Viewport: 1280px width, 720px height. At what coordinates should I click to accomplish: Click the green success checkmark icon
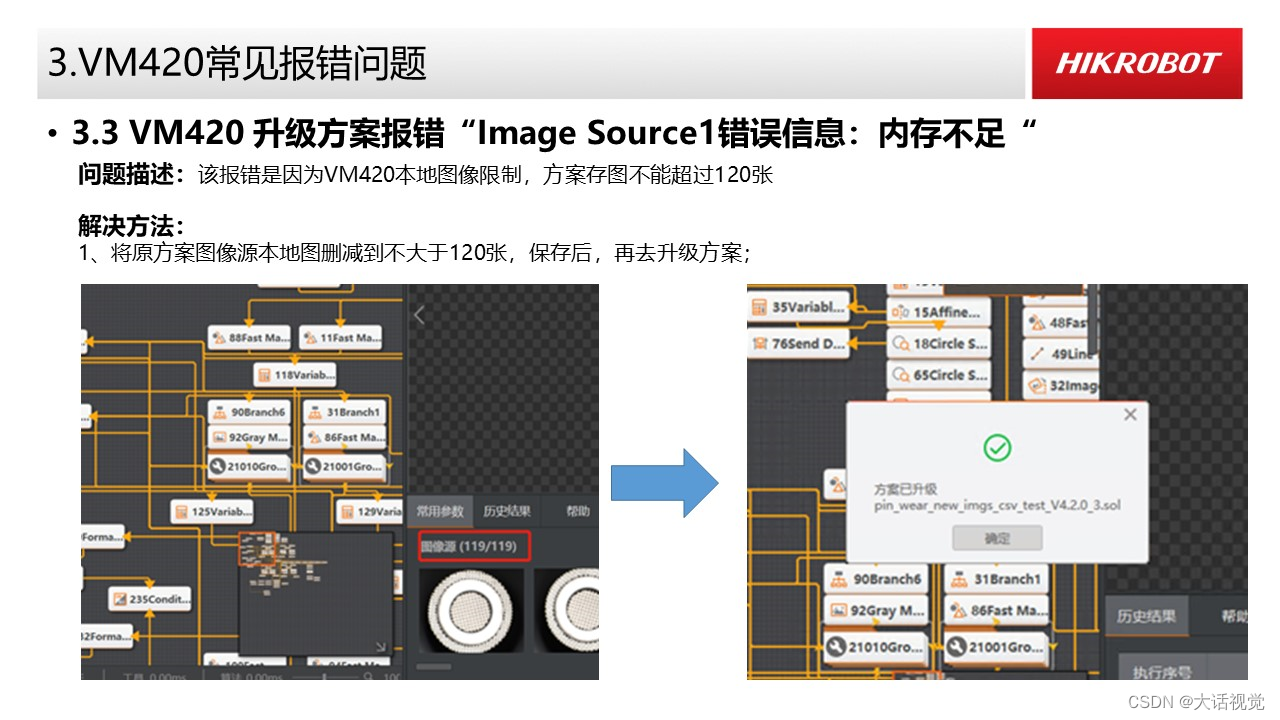pyautogui.click(x=997, y=447)
